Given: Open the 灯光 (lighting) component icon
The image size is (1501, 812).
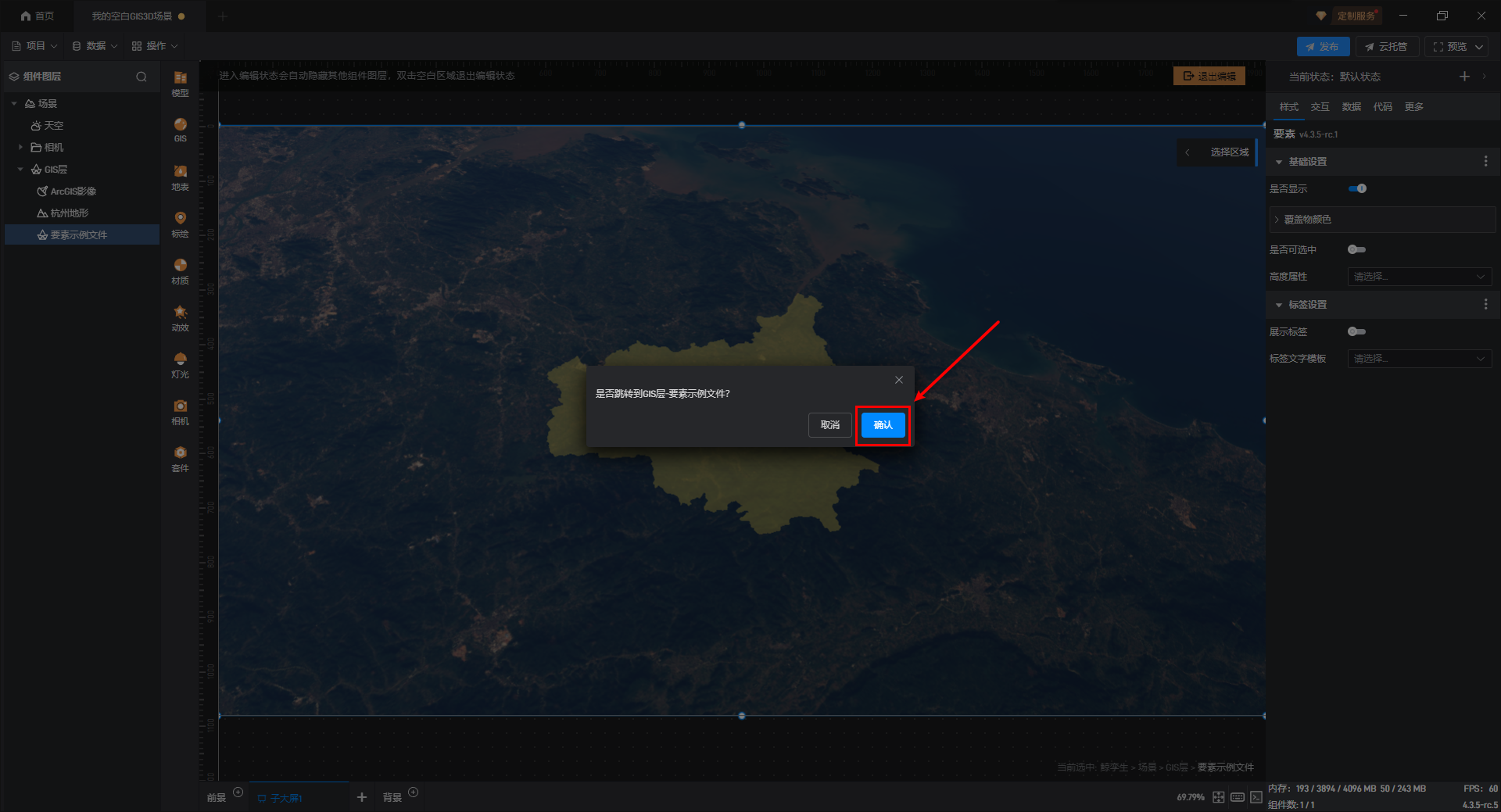Looking at the screenshot, I should 180,363.
